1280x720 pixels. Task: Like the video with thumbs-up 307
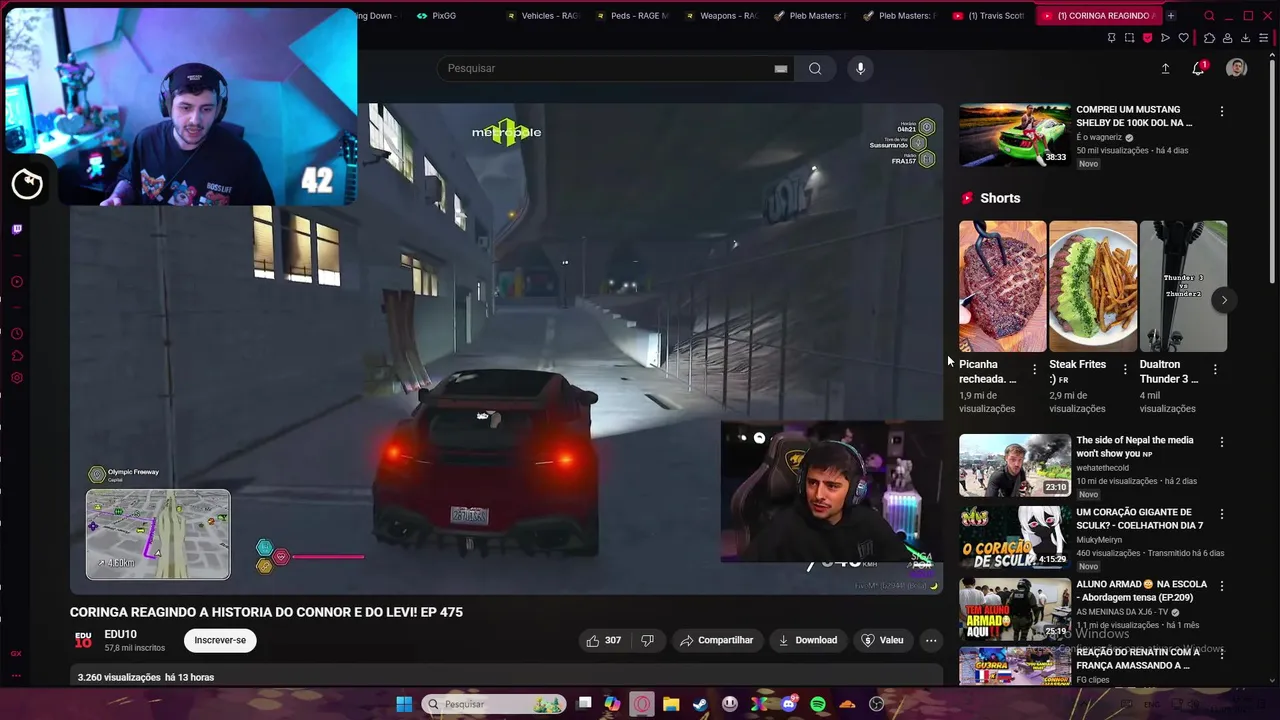pyautogui.click(x=603, y=640)
